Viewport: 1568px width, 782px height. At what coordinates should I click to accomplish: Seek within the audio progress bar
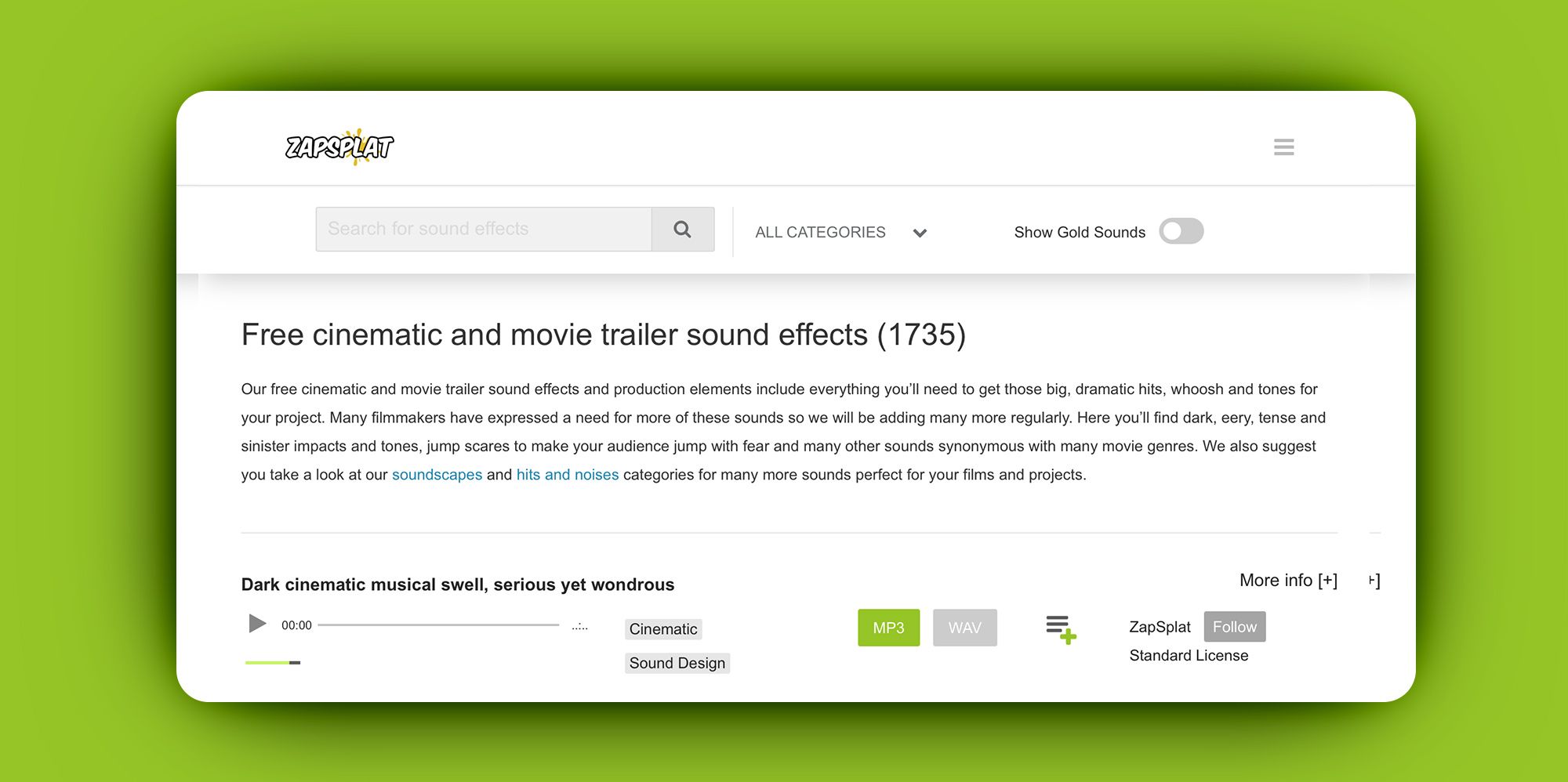[438, 625]
